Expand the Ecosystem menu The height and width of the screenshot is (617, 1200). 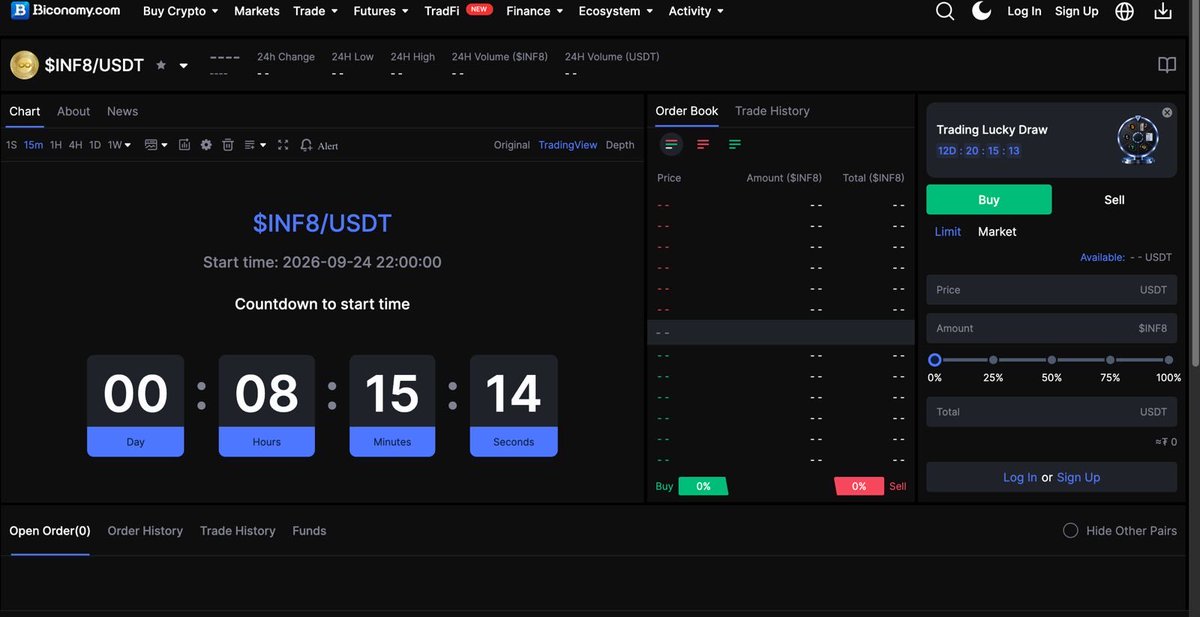pyautogui.click(x=616, y=11)
